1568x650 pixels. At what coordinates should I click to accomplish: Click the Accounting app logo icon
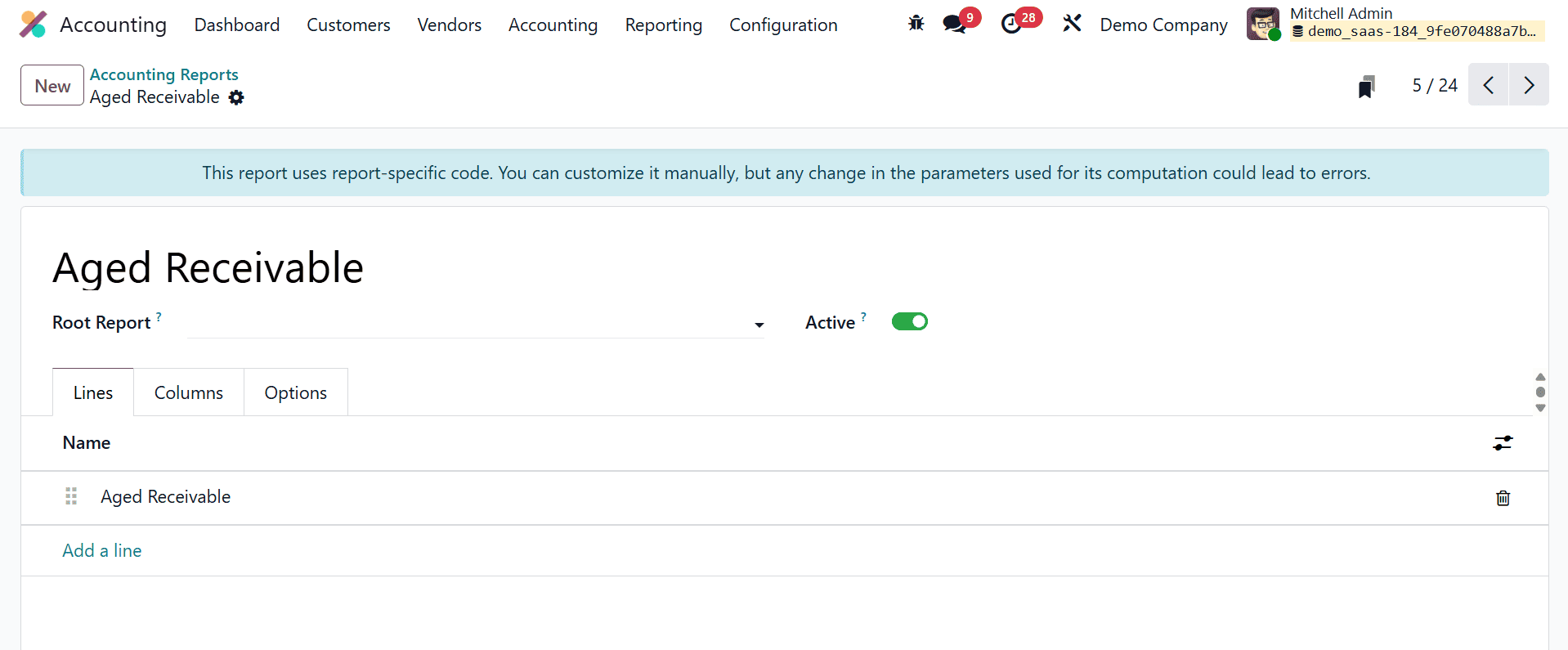34,25
